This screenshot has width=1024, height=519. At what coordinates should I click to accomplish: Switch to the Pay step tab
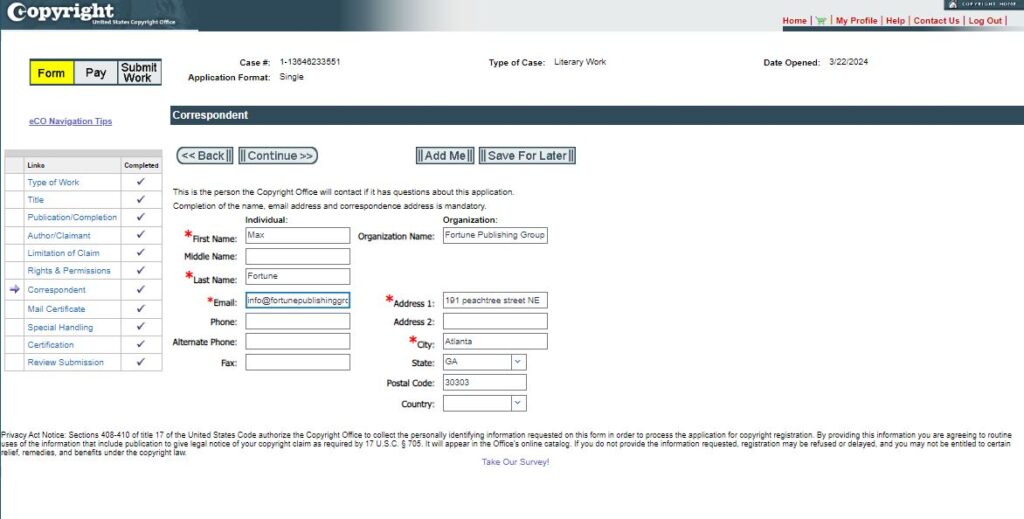pyautogui.click(x=95, y=72)
